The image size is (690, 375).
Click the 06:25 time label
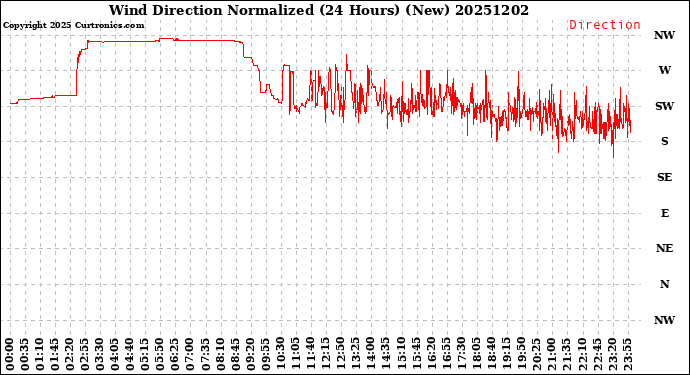click(176, 354)
